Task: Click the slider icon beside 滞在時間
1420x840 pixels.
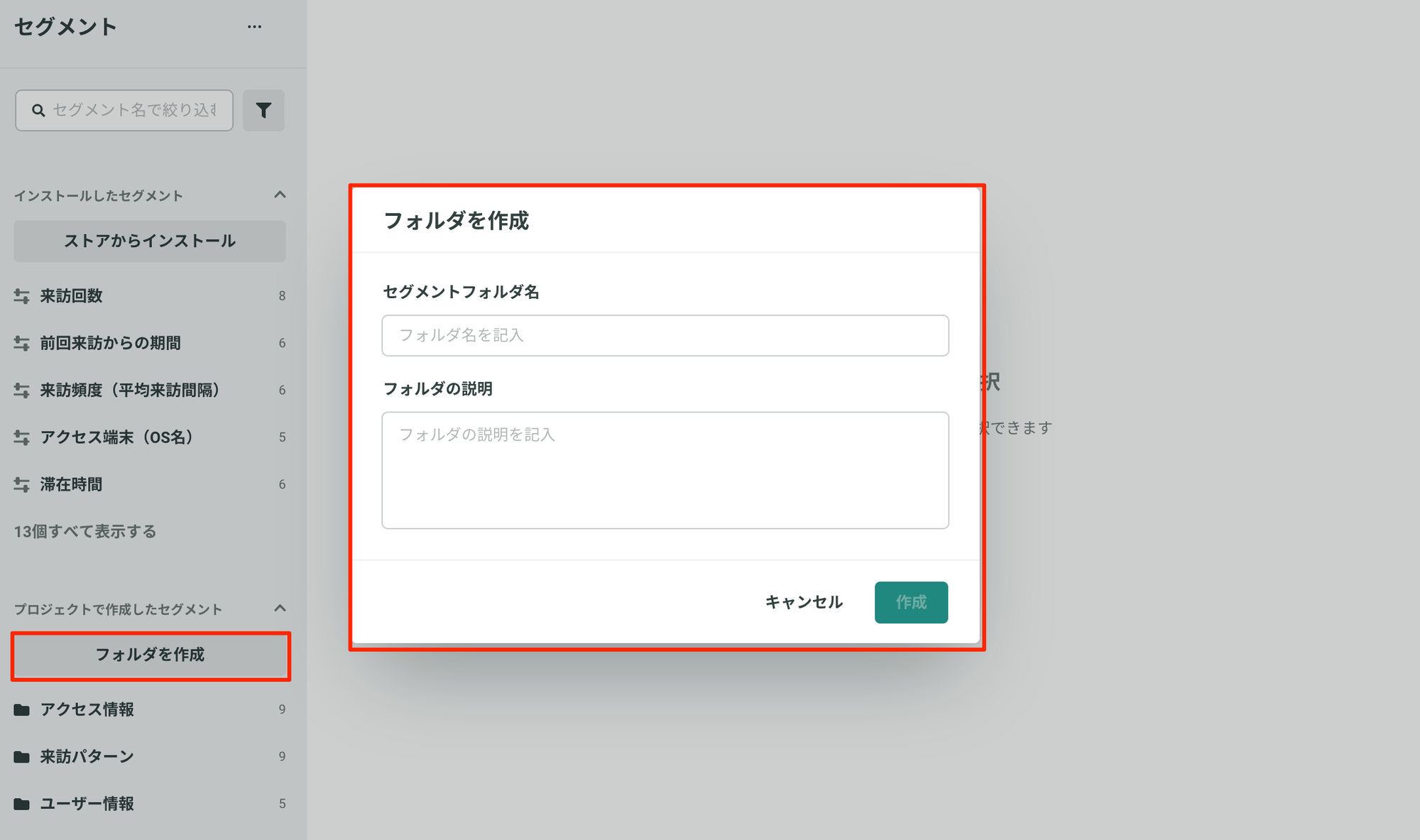Action: pos(21,484)
